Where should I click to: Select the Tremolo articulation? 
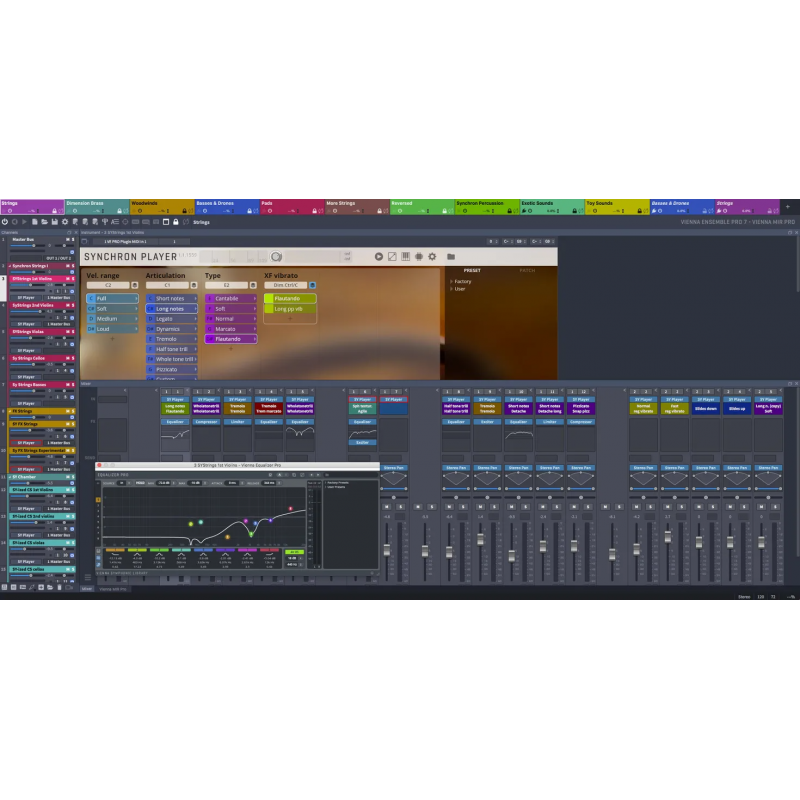(171, 339)
